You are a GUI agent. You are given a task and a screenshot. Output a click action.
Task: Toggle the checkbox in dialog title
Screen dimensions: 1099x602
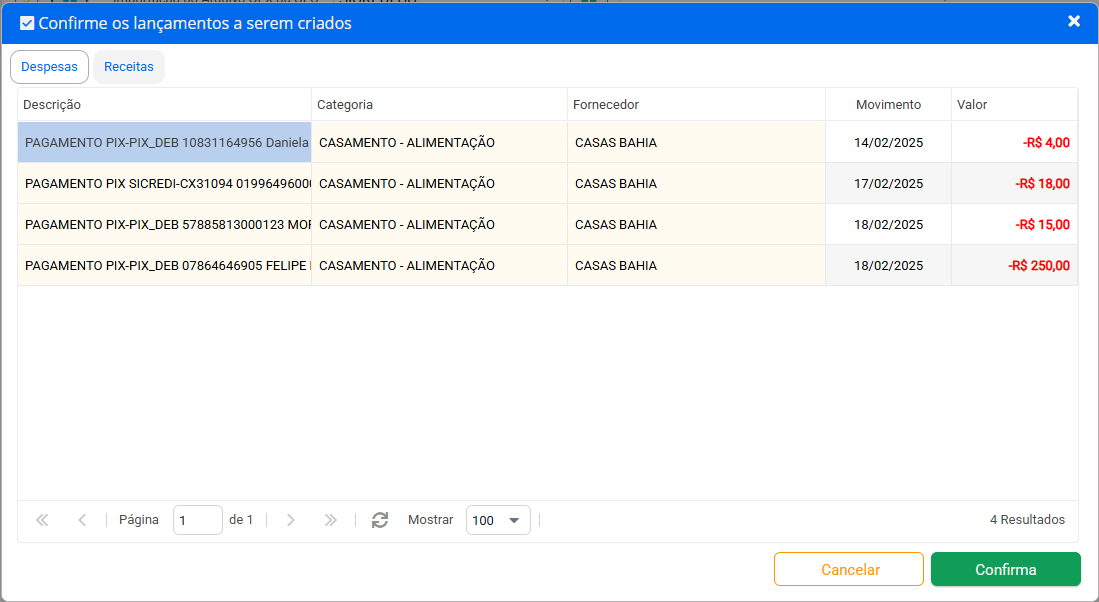pyautogui.click(x=27, y=23)
